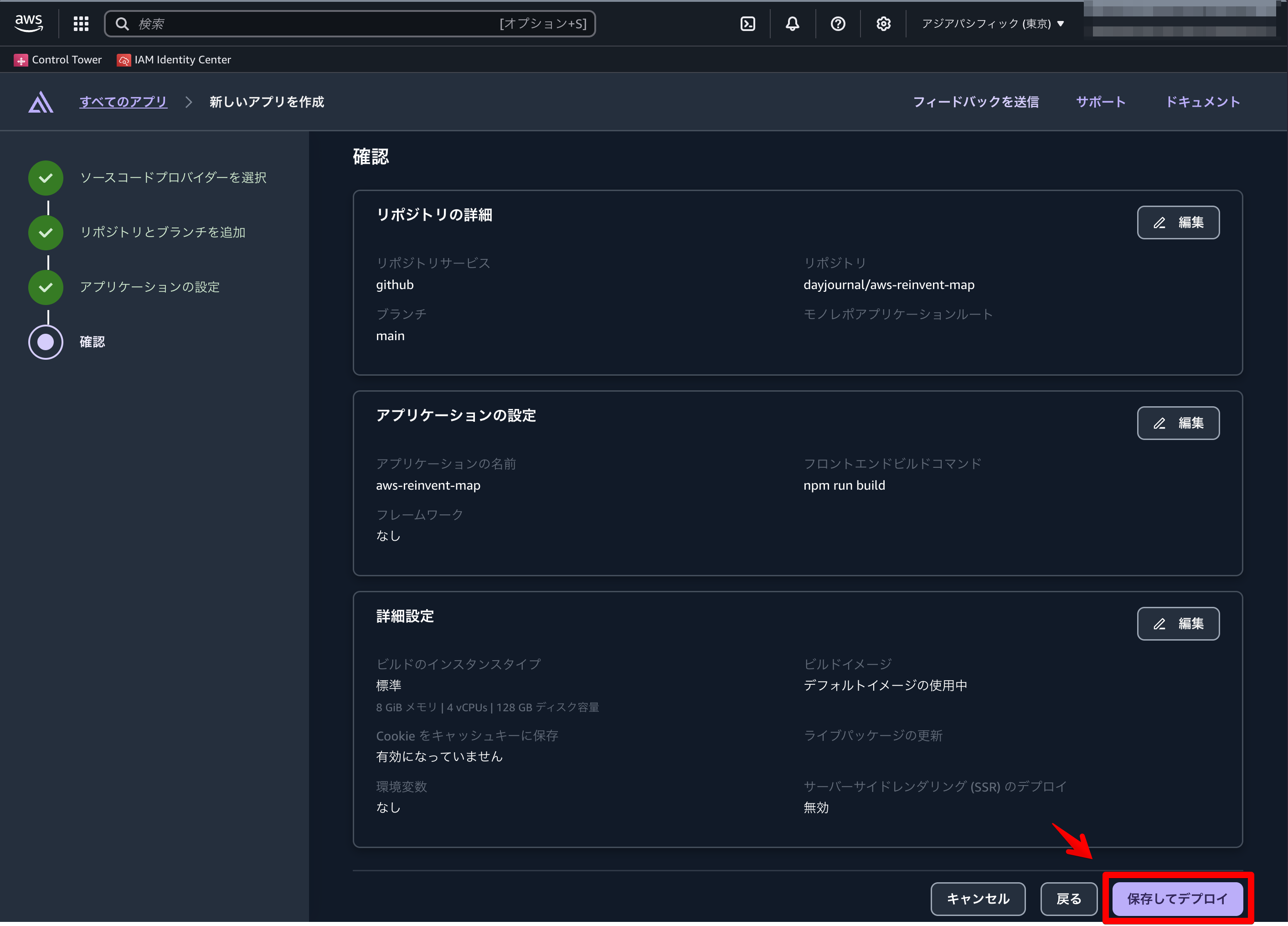The width and height of the screenshot is (1288, 926).
Task: Open the help question mark icon
Action: 838,23
